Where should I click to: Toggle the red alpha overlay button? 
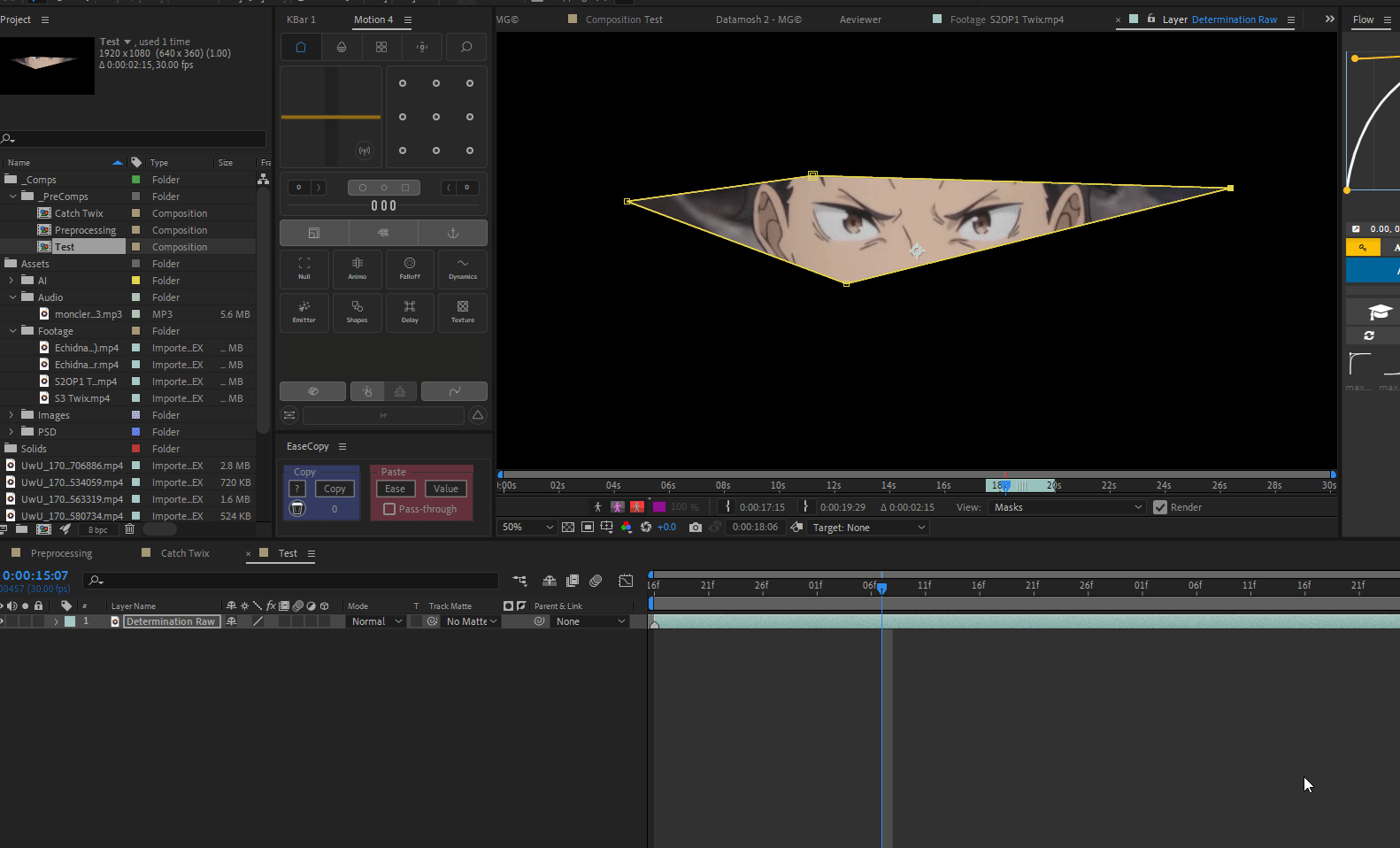pos(637,507)
